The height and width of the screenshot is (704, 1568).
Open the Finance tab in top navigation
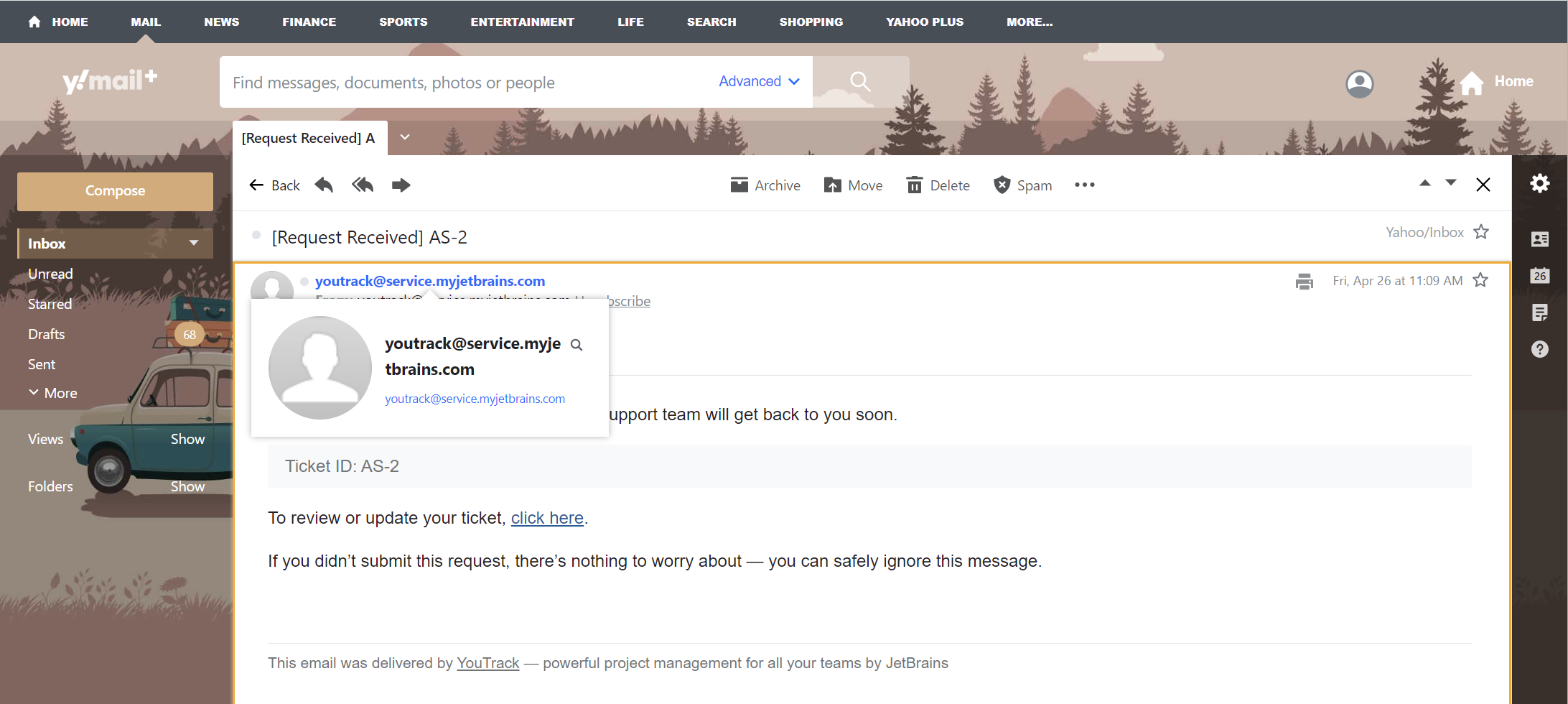(309, 22)
